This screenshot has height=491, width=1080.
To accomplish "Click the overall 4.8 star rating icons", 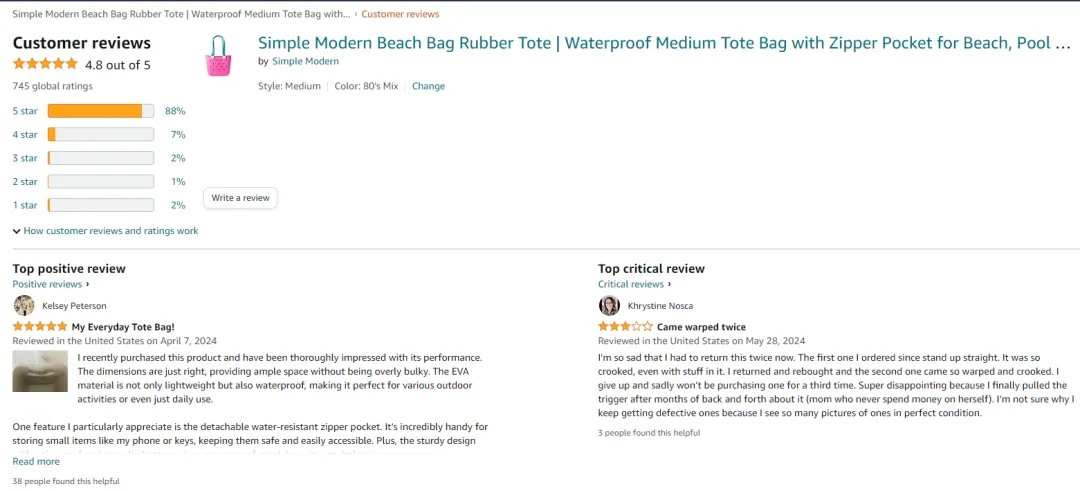I will click(x=45, y=65).
